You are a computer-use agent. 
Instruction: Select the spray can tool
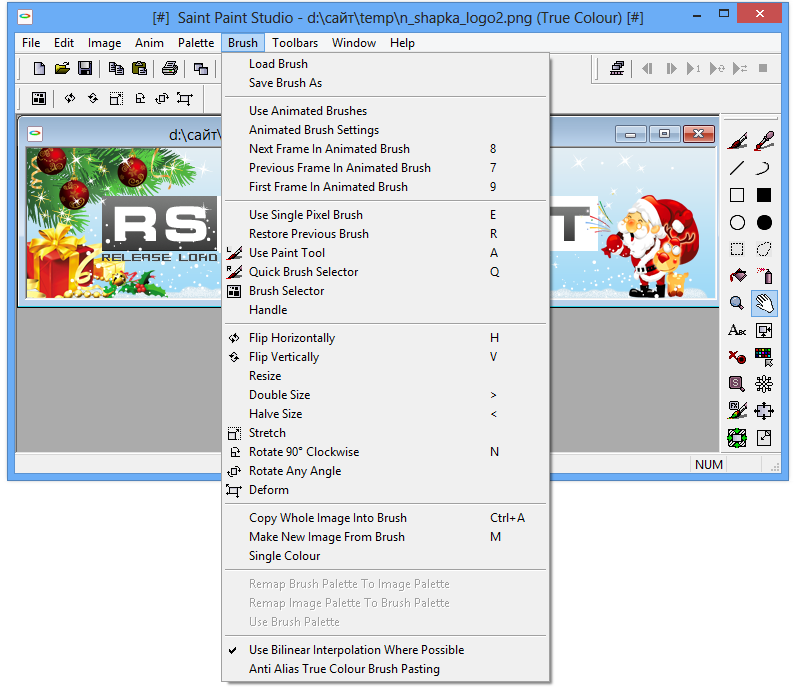point(765,276)
